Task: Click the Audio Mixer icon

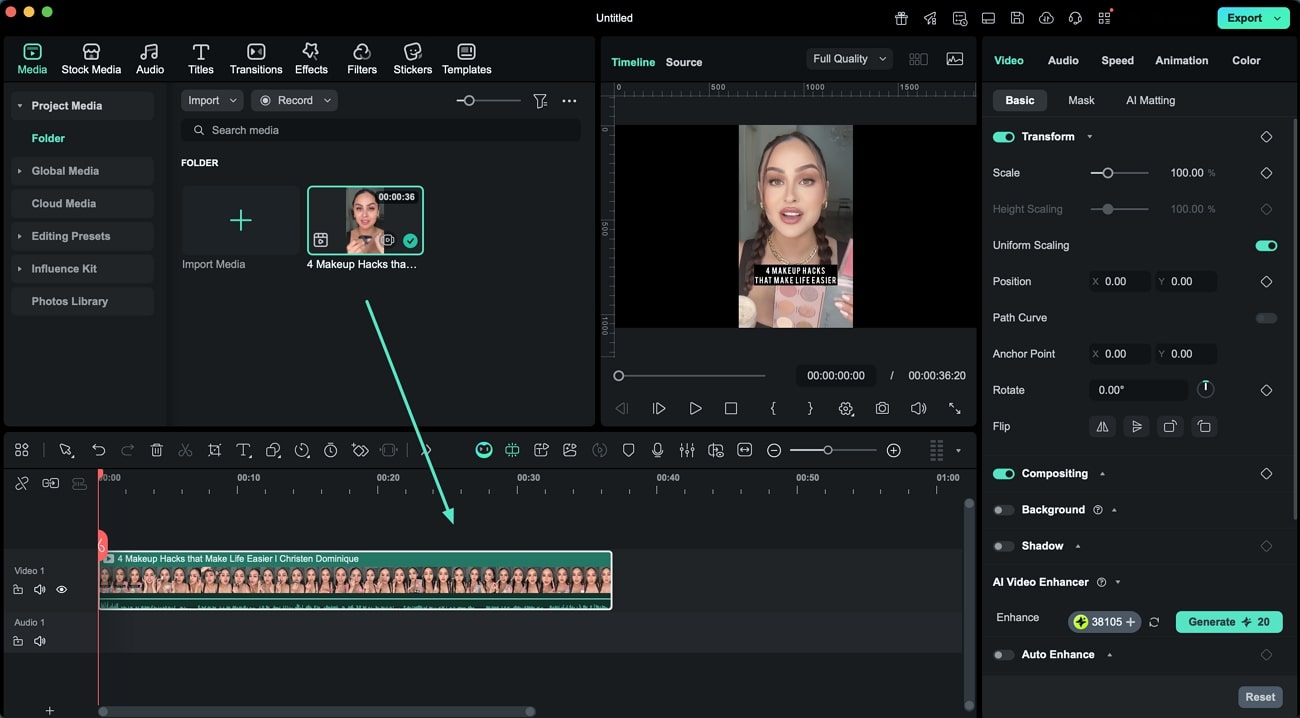Action: point(687,450)
